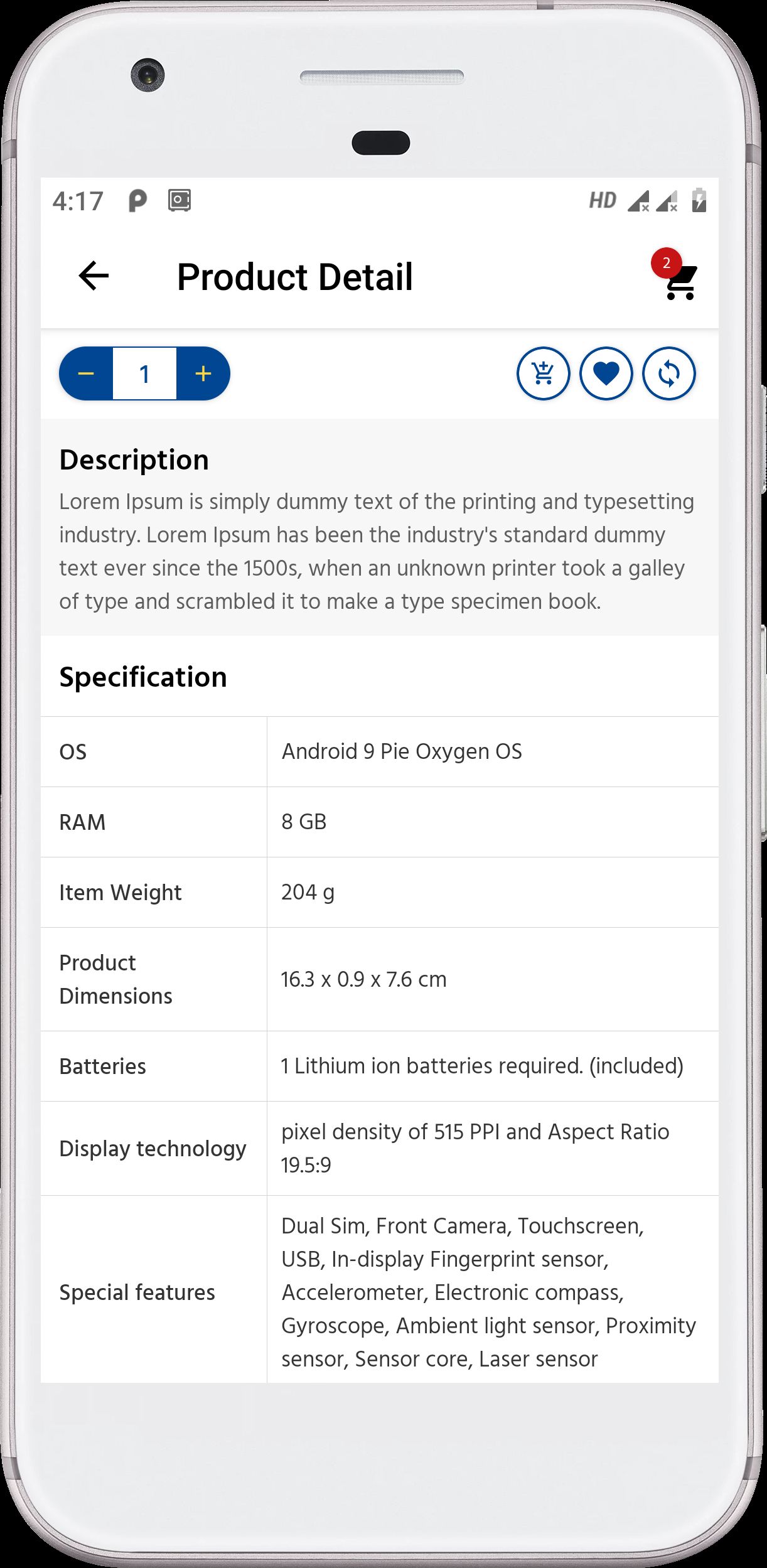Select the Description heading
Screen dimensions: 767x1568
pyautogui.click(x=134, y=460)
